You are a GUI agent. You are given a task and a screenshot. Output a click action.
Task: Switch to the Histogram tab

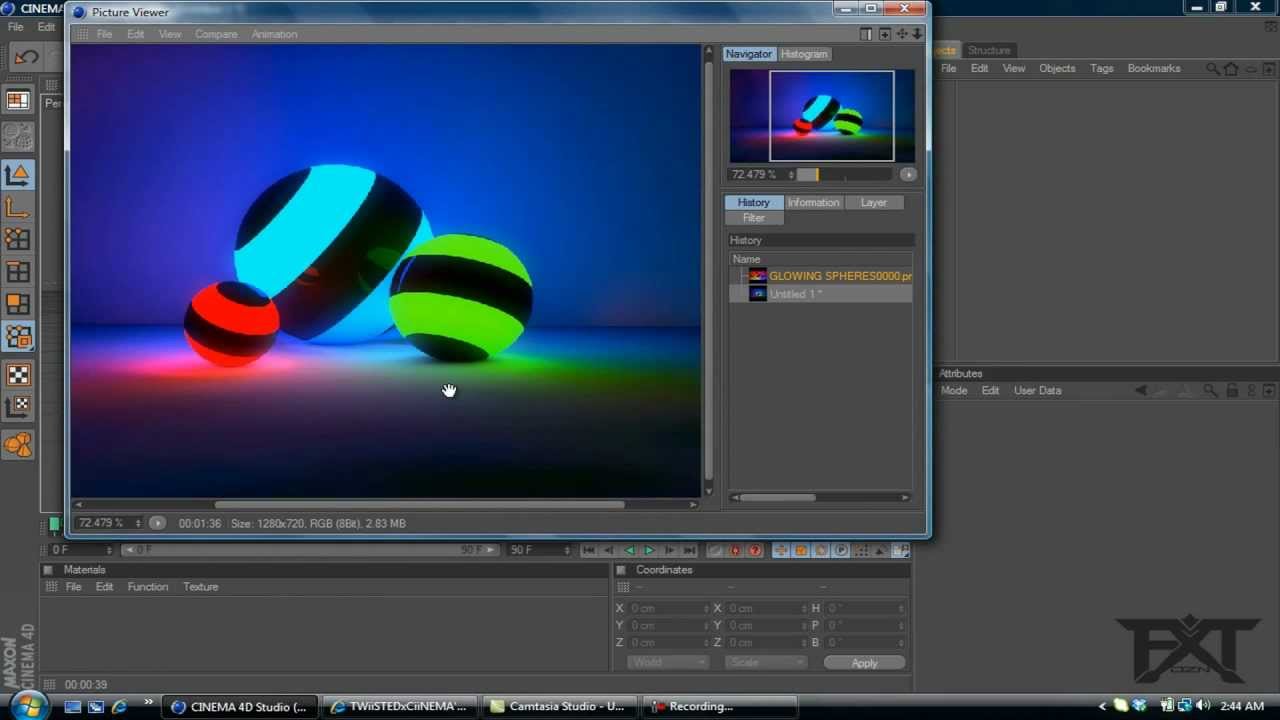(x=804, y=54)
